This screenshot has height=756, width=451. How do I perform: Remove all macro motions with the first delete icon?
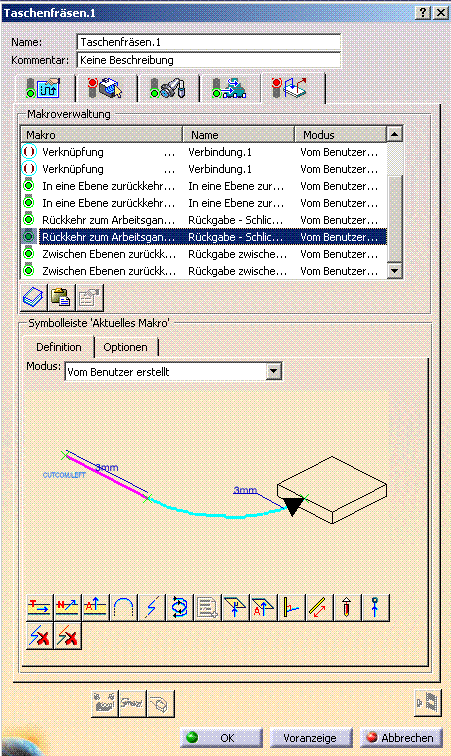(x=39, y=636)
